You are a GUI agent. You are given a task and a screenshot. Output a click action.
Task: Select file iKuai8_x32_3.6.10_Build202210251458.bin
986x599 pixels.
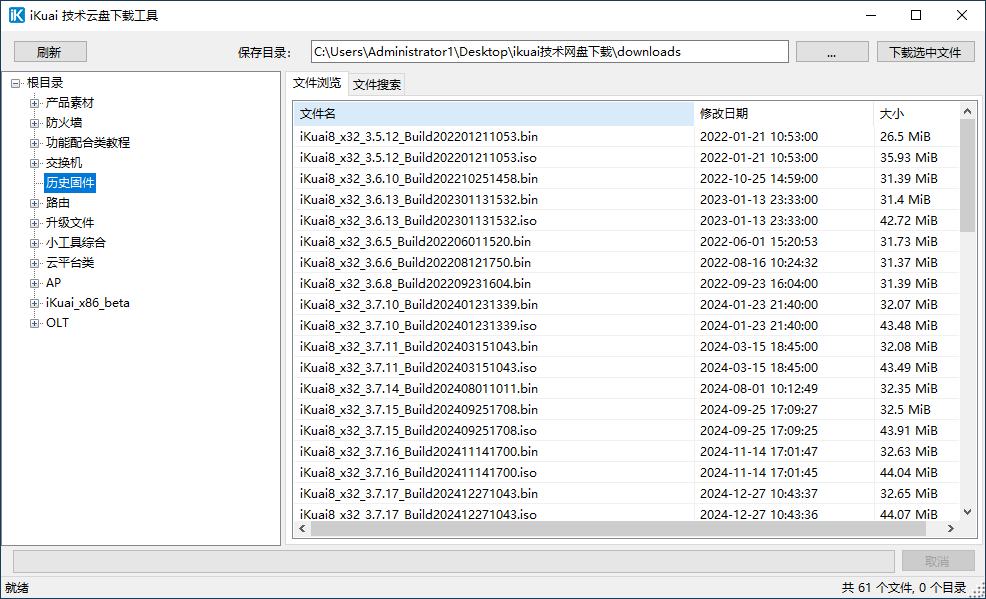[x=419, y=179]
